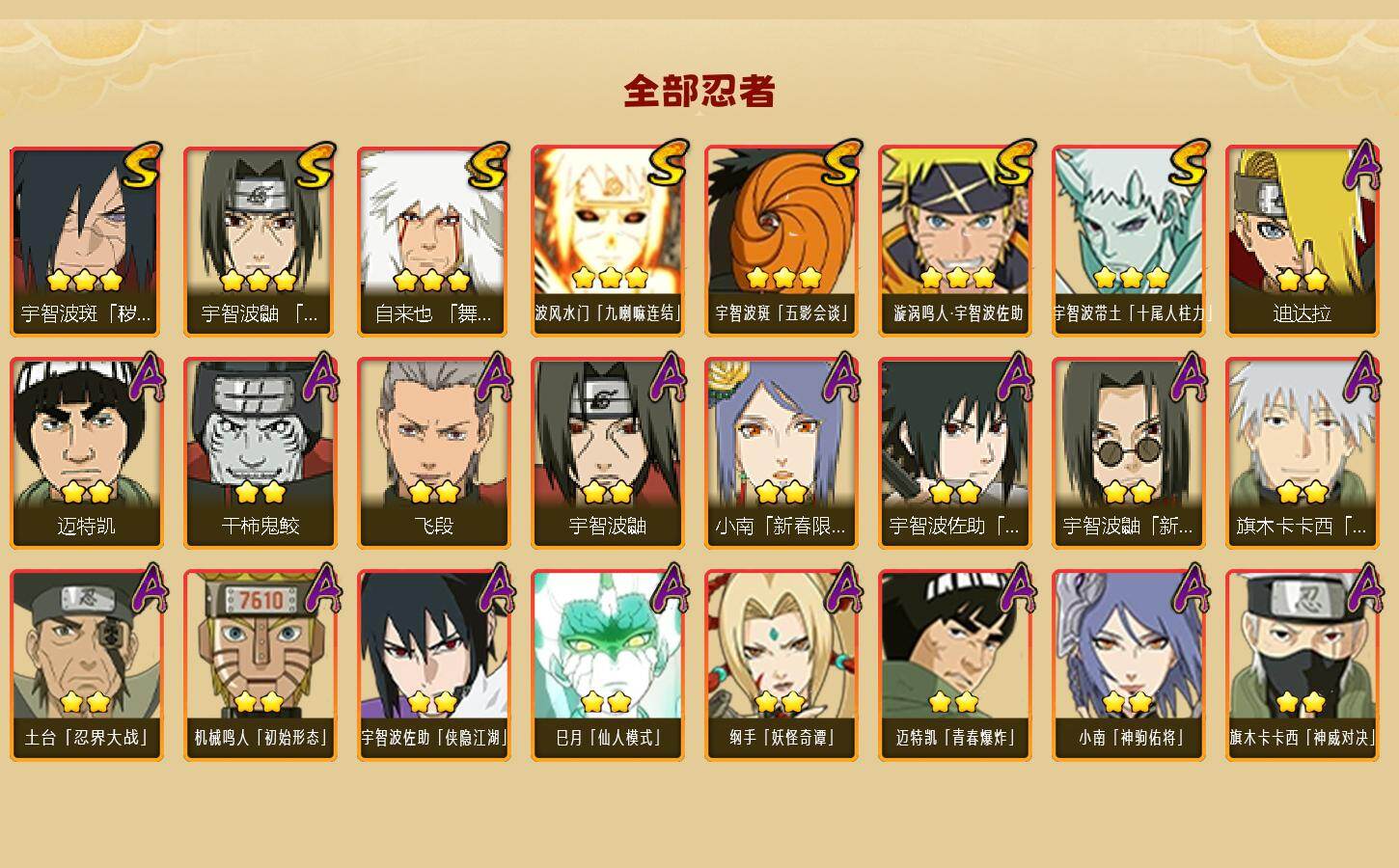Open the 宇智波斑「五影会谈」 card
The width and height of the screenshot is (1399, 868).
pos(782,241)
